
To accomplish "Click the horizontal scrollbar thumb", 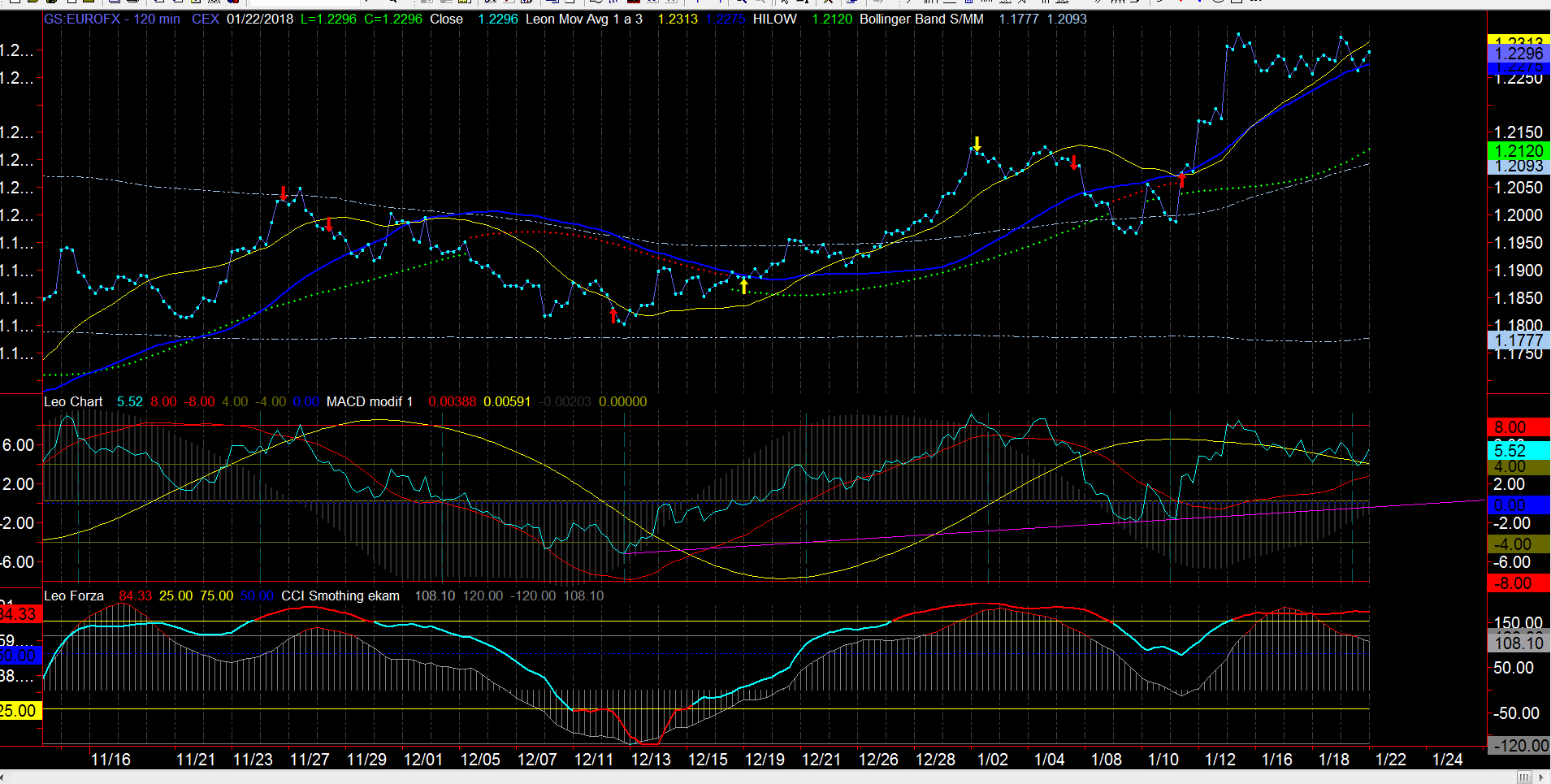I will pyautogui.click(x=1524, y=778).
